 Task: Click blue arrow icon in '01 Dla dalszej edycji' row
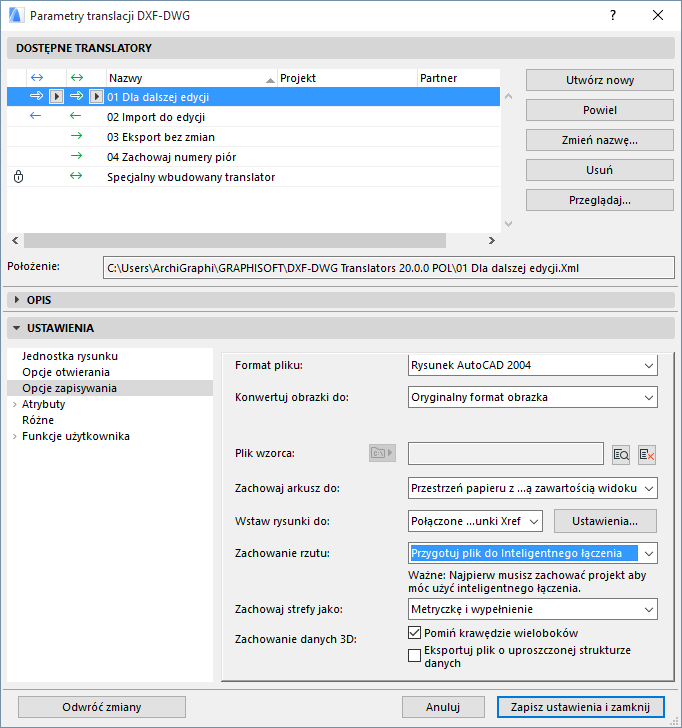(36, 96)
